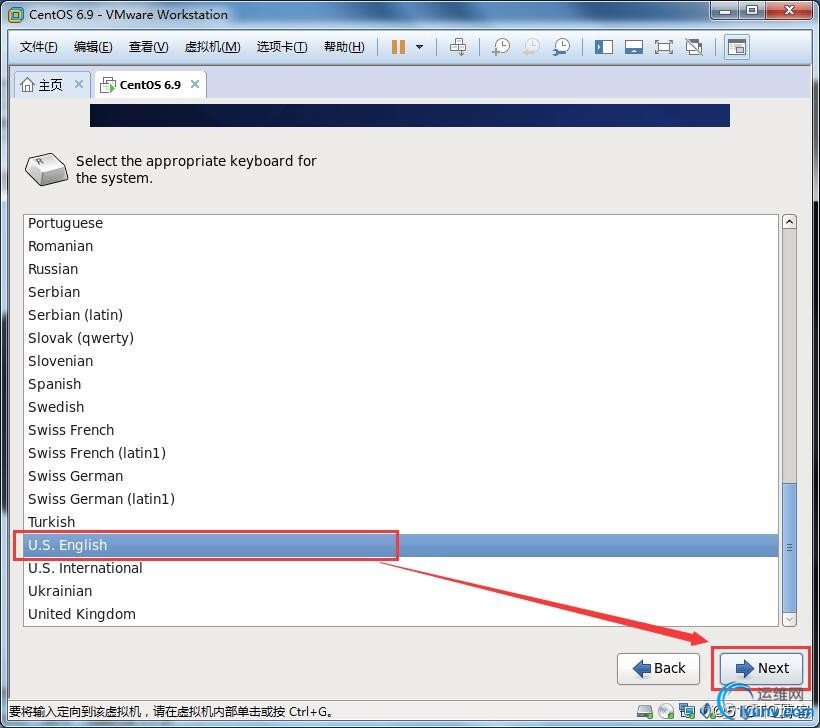This screenshot has height=728, width=820.
Task: Select the plain Swiss German keyboard
Action: tap(401, 476)
